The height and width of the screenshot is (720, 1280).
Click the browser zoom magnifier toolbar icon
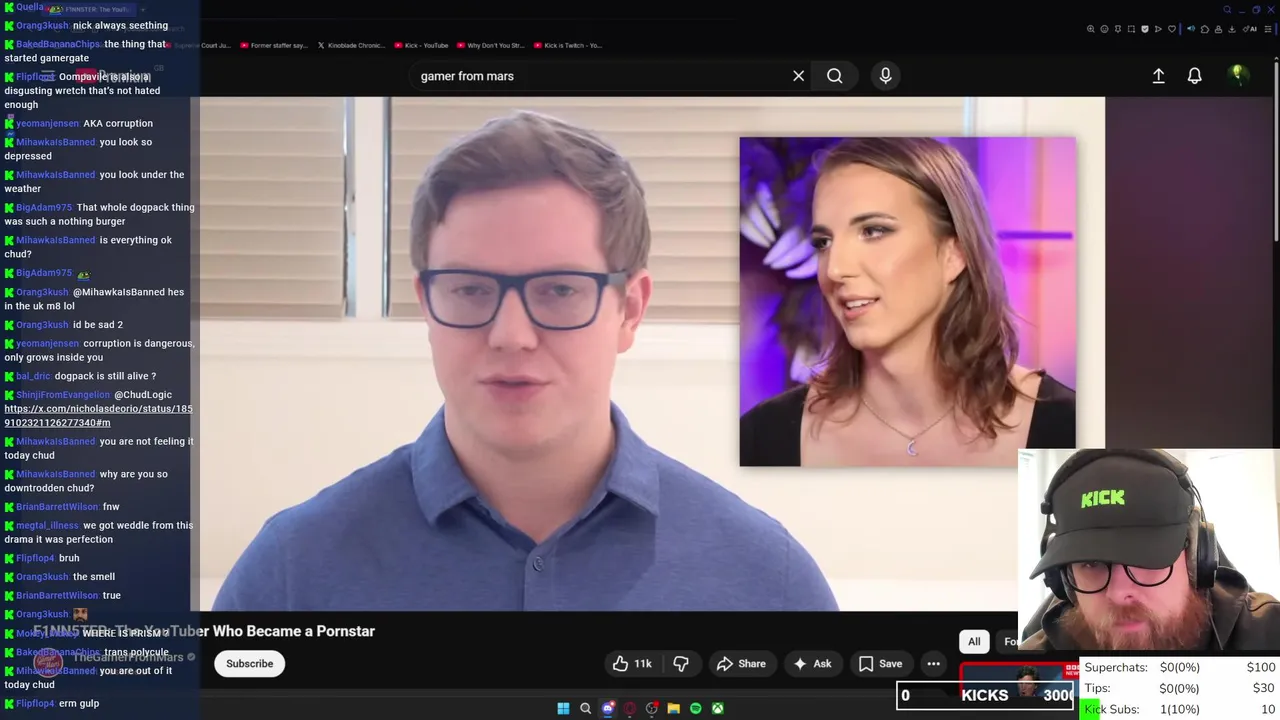pos(1090,29)
